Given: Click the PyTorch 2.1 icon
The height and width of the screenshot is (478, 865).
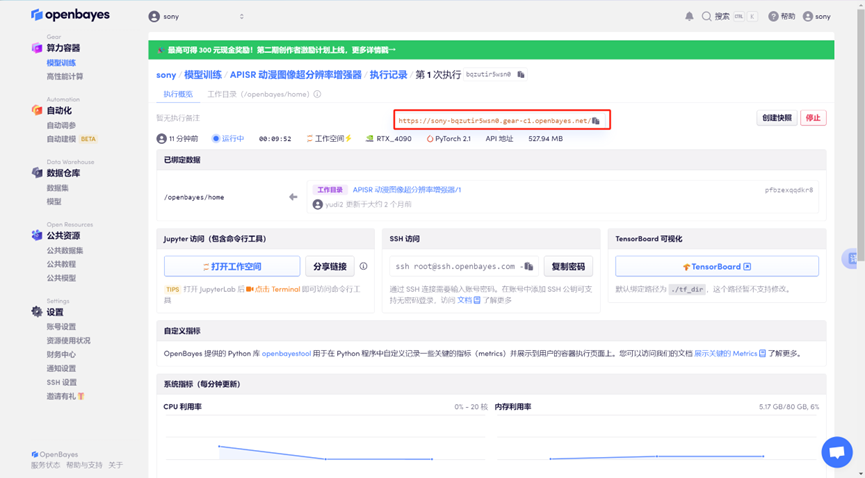Looking at the screenshot, I should 430,139.
